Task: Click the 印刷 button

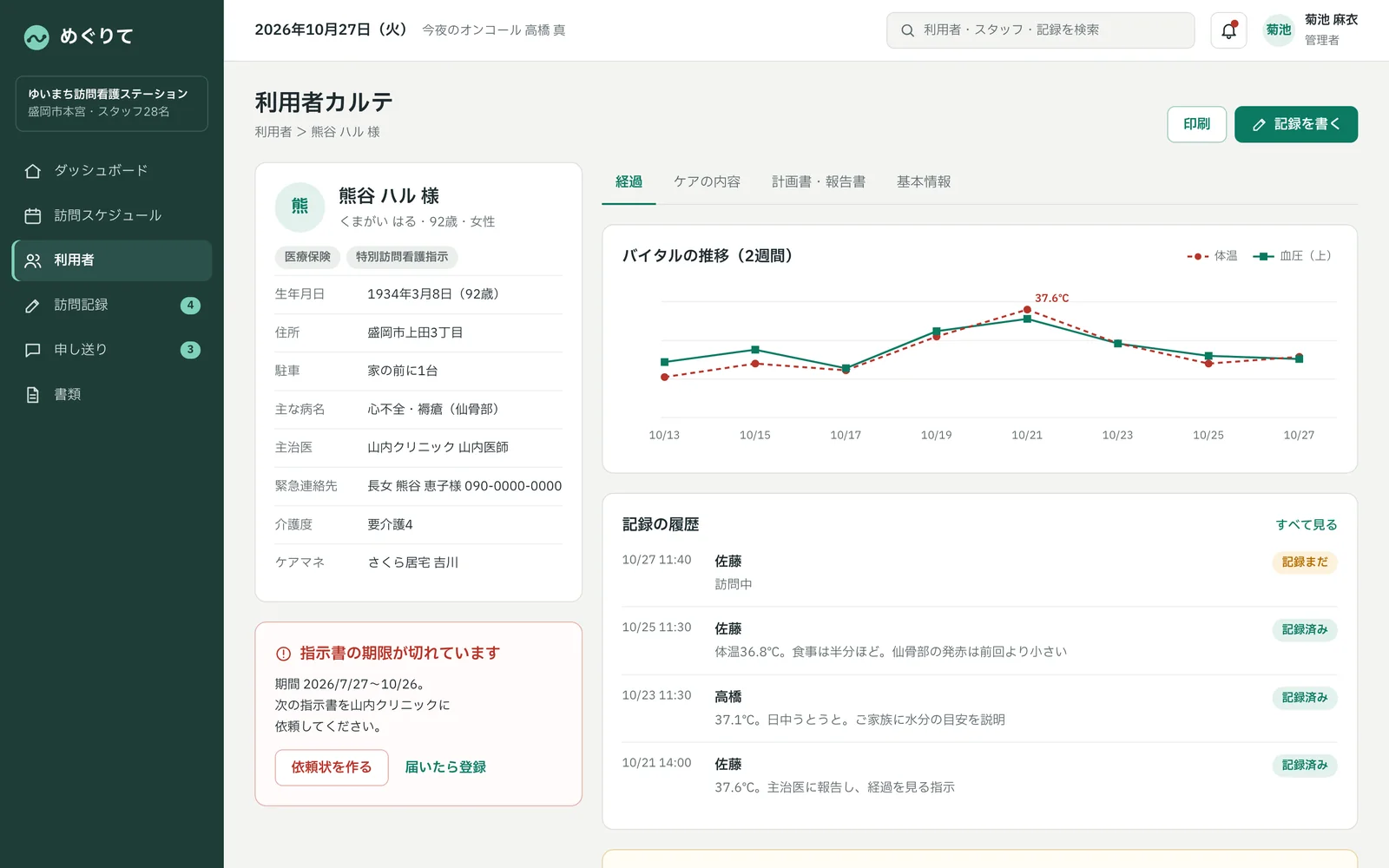Action: click(1196, 124)
